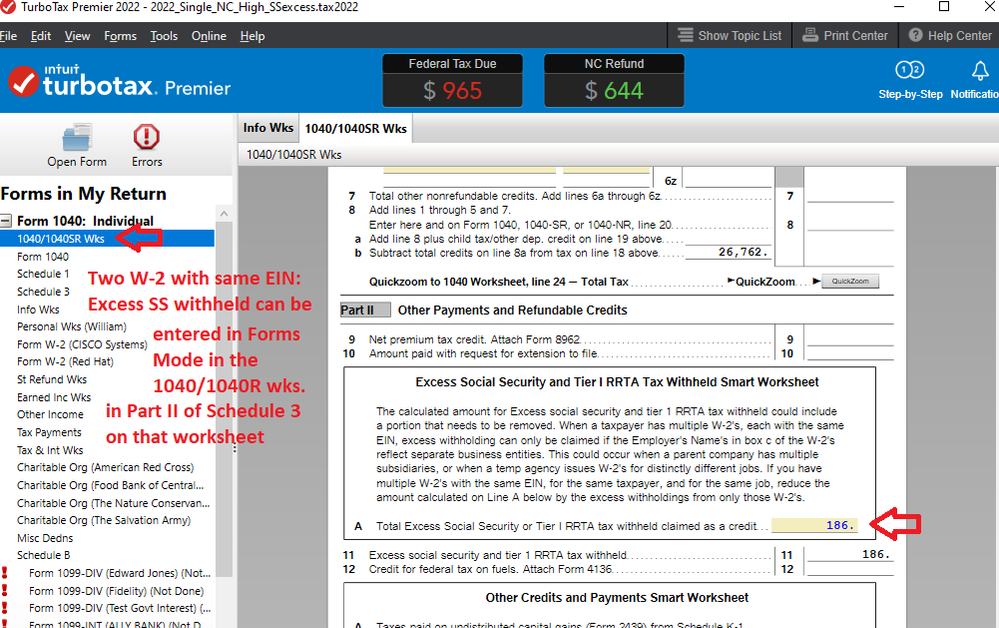Open the Notifications bell icon
Viewport: 999px width, 628px height.
click(x=980, y=71)
